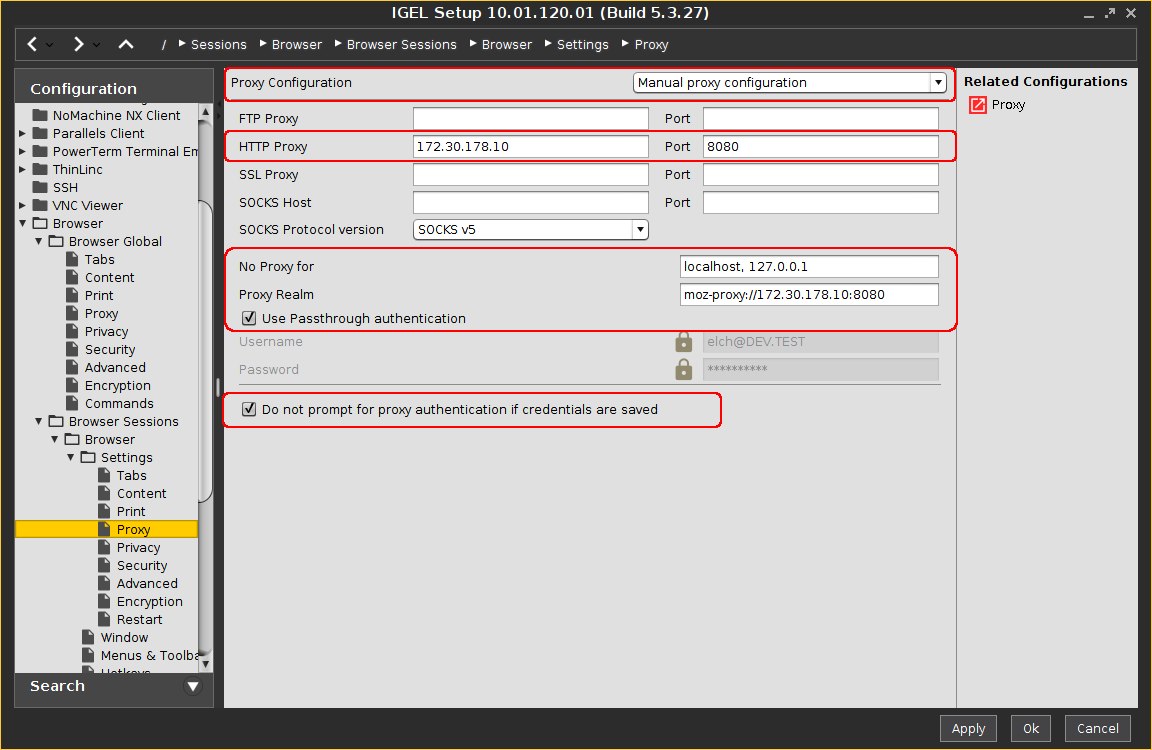Select Privacy under Browser Sessions Settings
Viewport: 1152px width, 750px height.
(138, 548)
